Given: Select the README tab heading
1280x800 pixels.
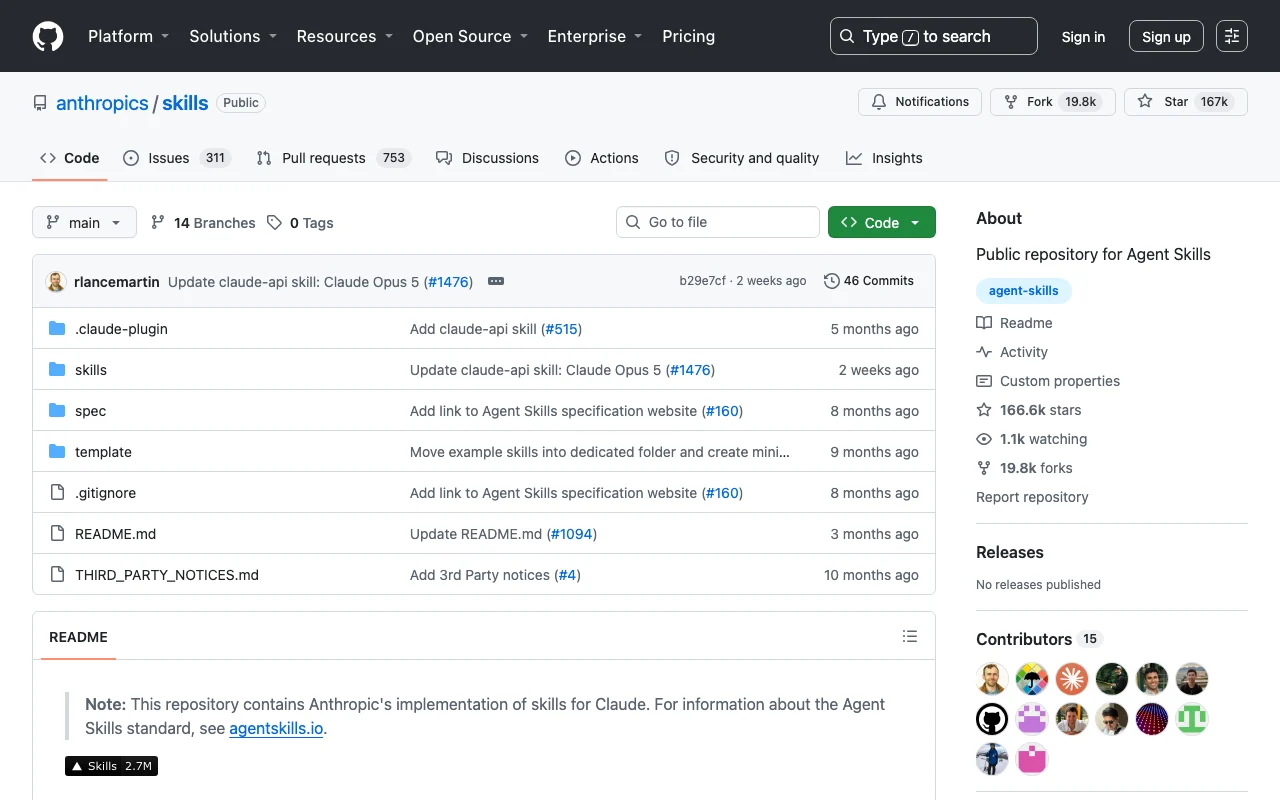Looking at the screenshot, I should (78, 637).
